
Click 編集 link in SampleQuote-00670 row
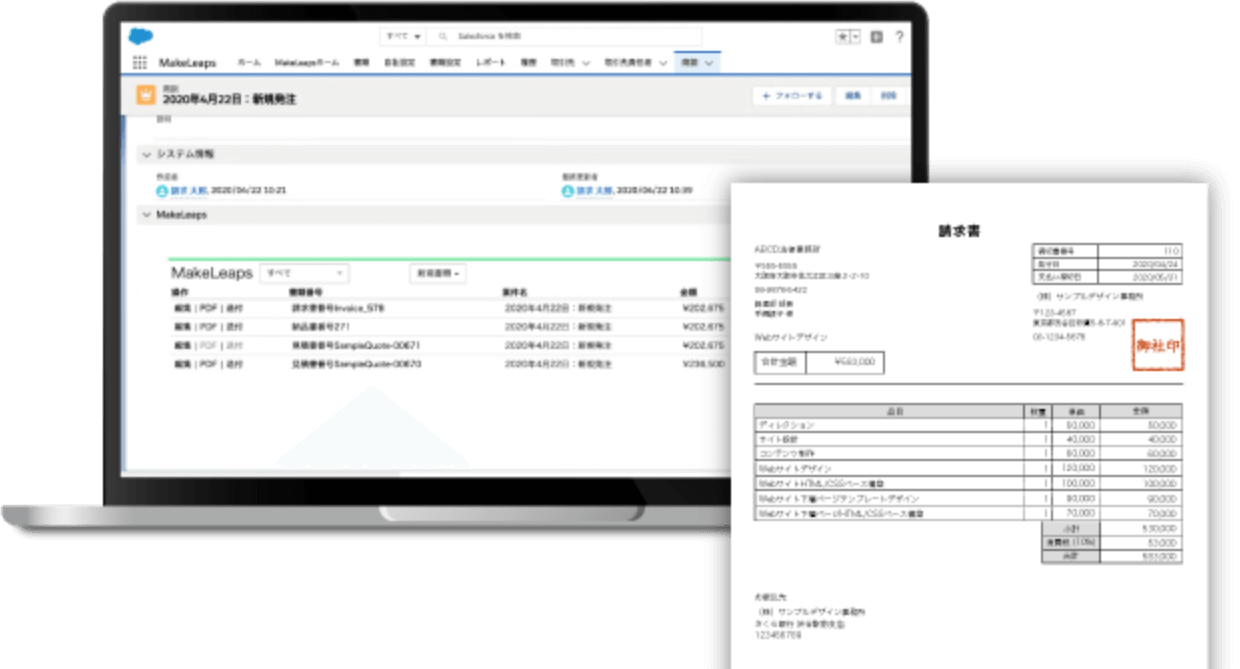tap(181, 364)
